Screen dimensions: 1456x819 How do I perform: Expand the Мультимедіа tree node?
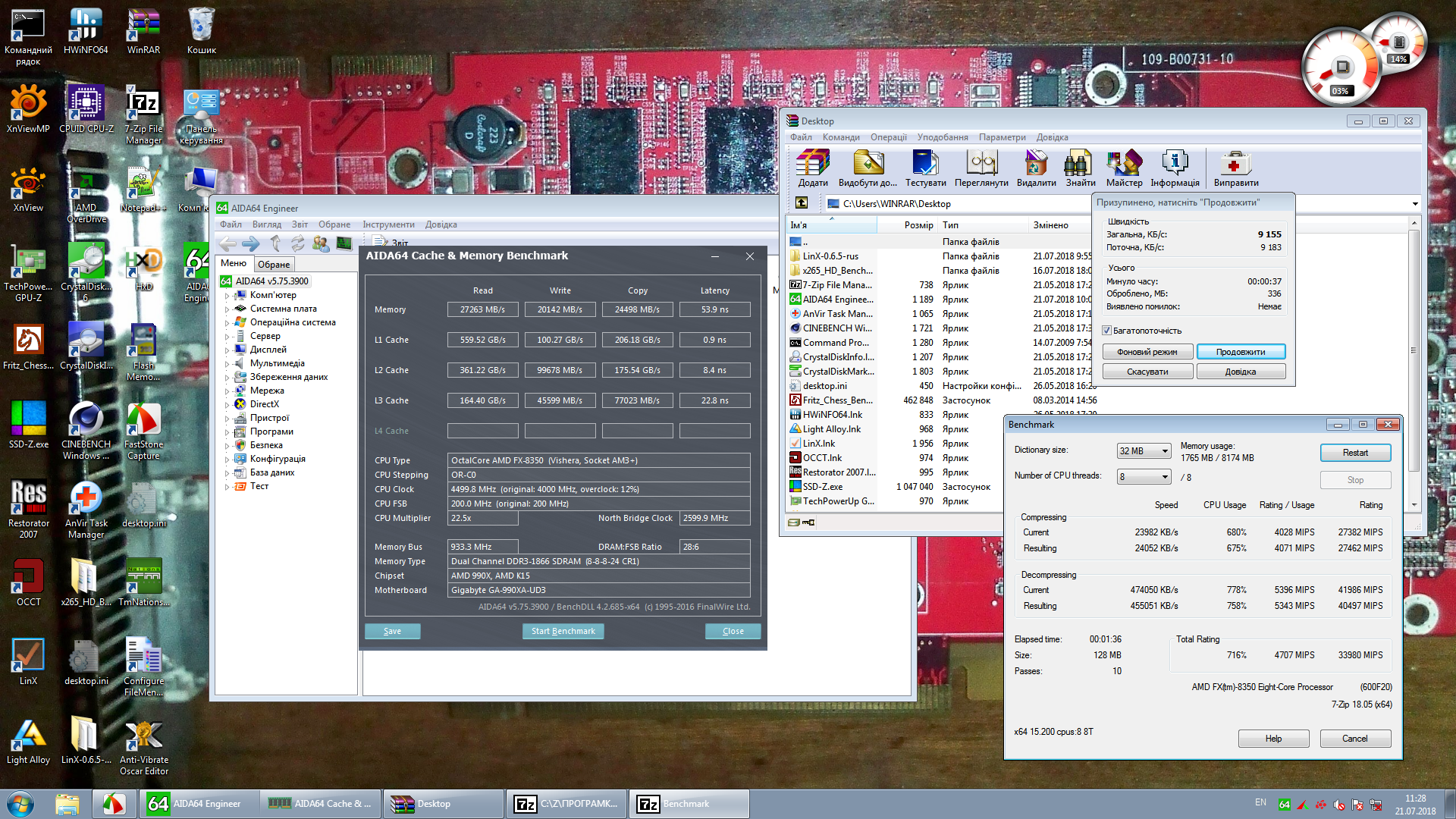tap(227, 364)
